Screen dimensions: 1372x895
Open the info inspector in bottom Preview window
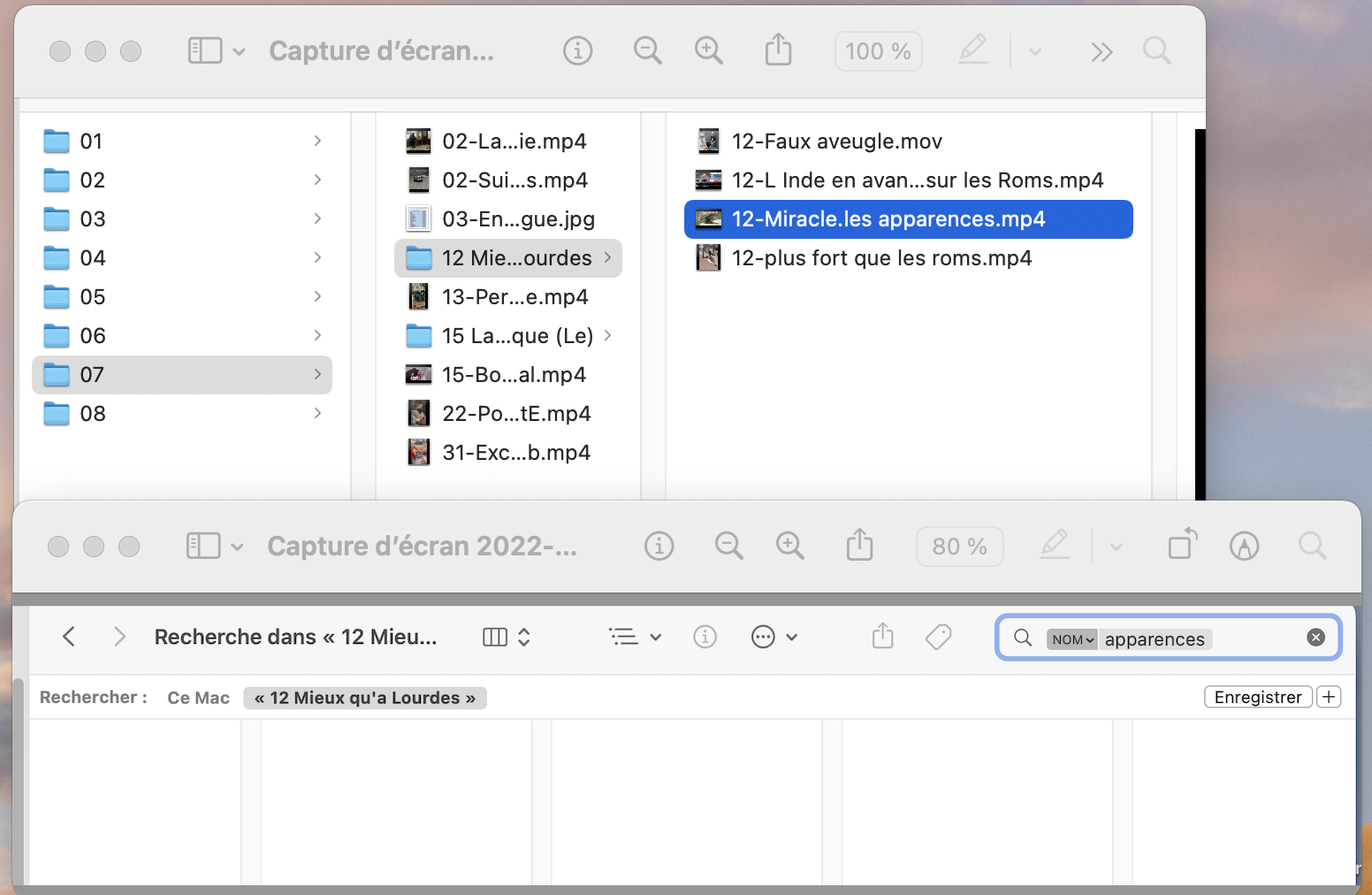coord(659,547)
